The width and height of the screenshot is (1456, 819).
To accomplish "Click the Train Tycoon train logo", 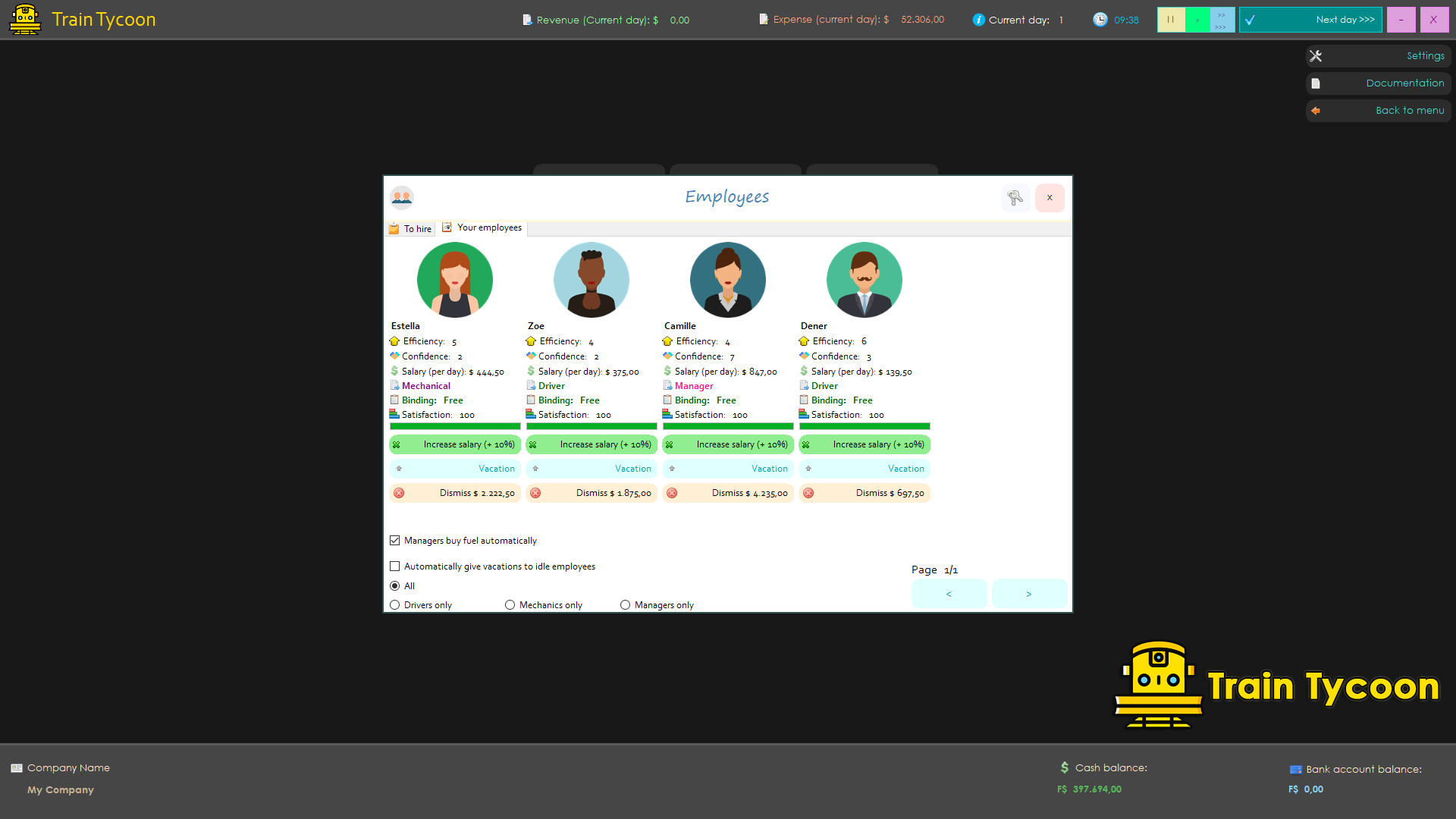I will [25, 19].
